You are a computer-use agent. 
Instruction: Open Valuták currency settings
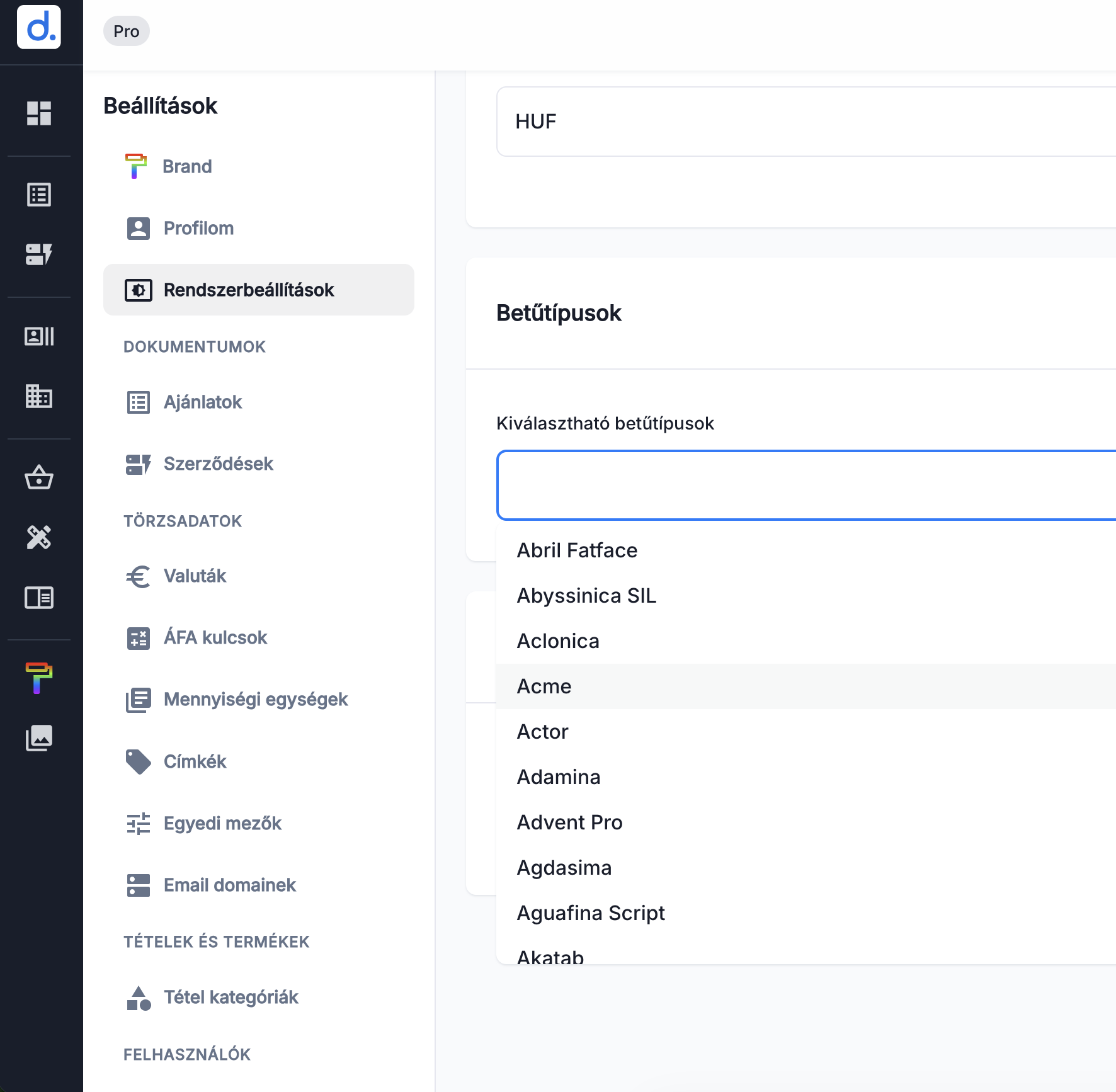tap(195, 576)
